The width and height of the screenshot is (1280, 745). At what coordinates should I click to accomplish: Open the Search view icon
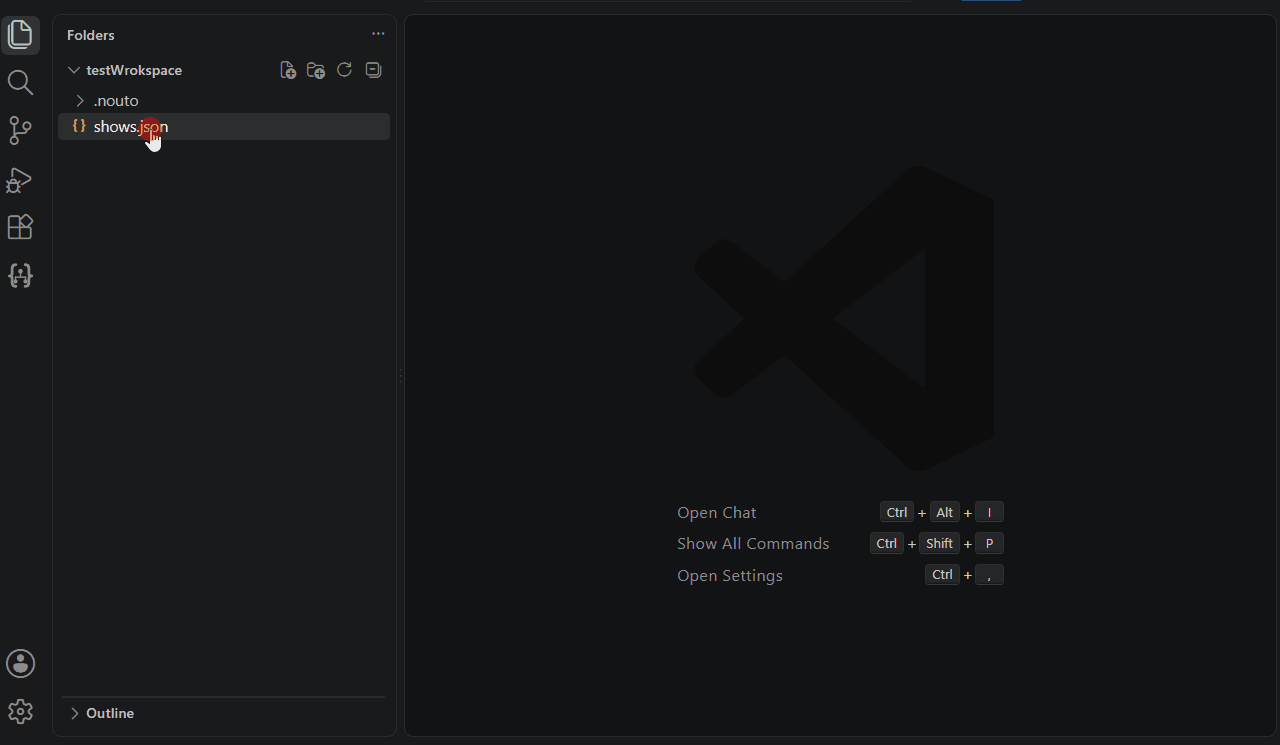(x=20, y=83)
